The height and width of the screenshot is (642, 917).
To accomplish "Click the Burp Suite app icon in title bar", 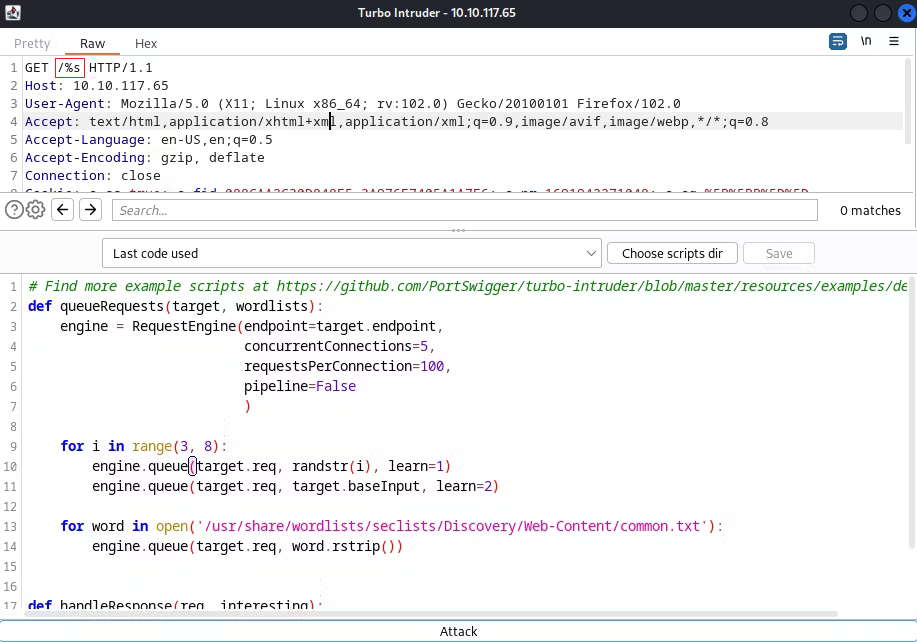I will pyautogui.click(x=13, y=12).
